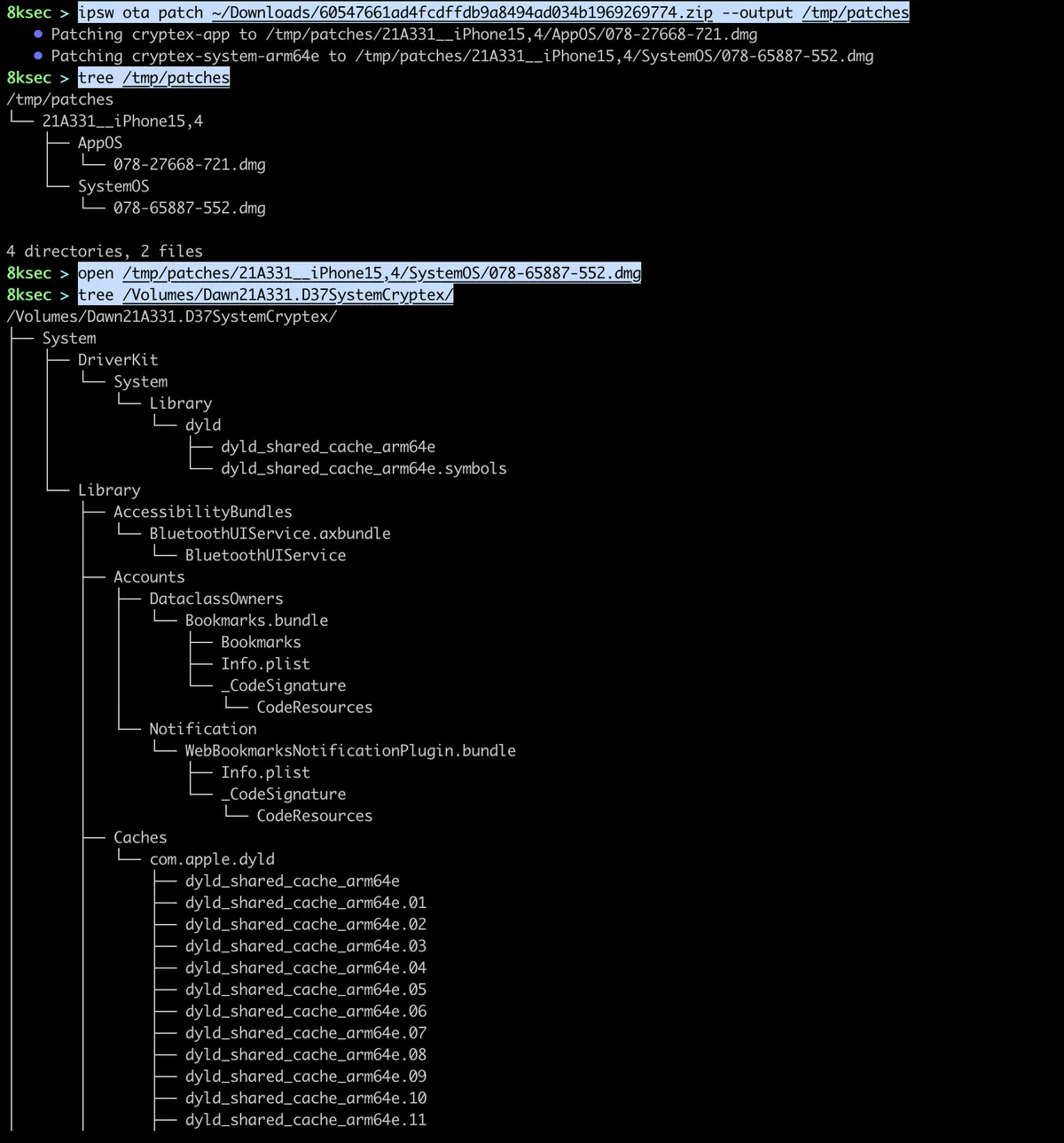This screenshot has height=1143, width=1064.
Task: Click the green 8ksec prompt label
Action: coord(28,12)
